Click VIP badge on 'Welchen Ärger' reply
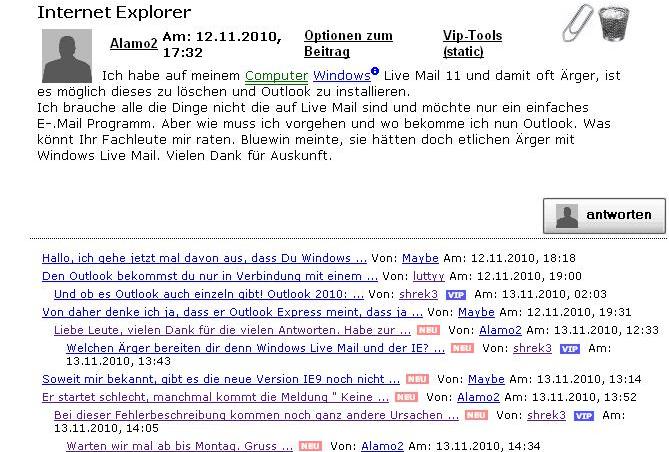The image size is (669, 452). [x=570, y=349]
